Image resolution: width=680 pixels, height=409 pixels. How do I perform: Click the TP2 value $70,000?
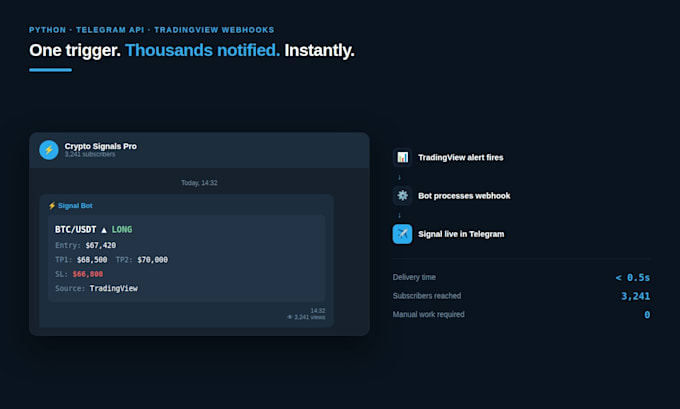coord(152,260)
